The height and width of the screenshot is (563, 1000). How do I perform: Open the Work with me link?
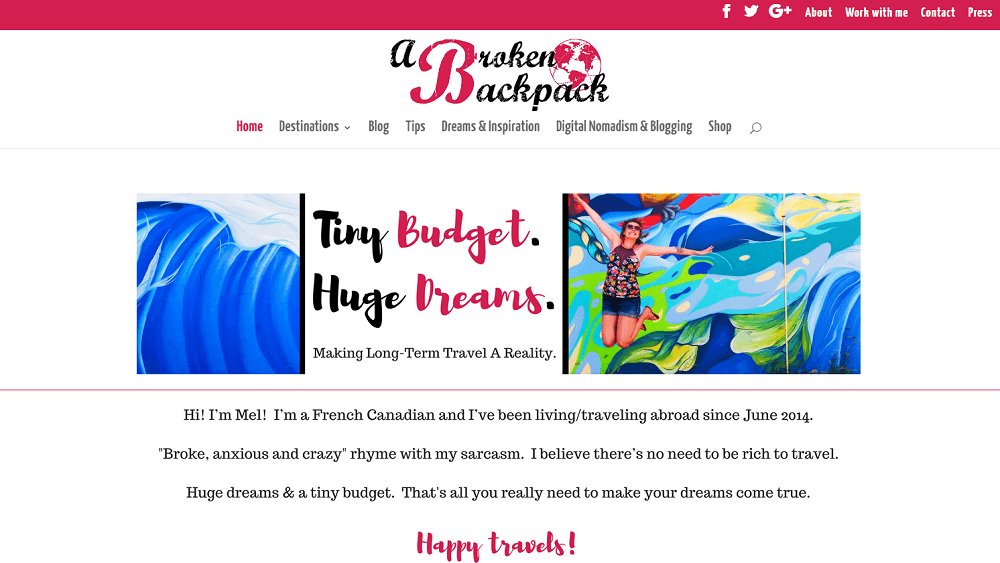click(x=876, y=12)
